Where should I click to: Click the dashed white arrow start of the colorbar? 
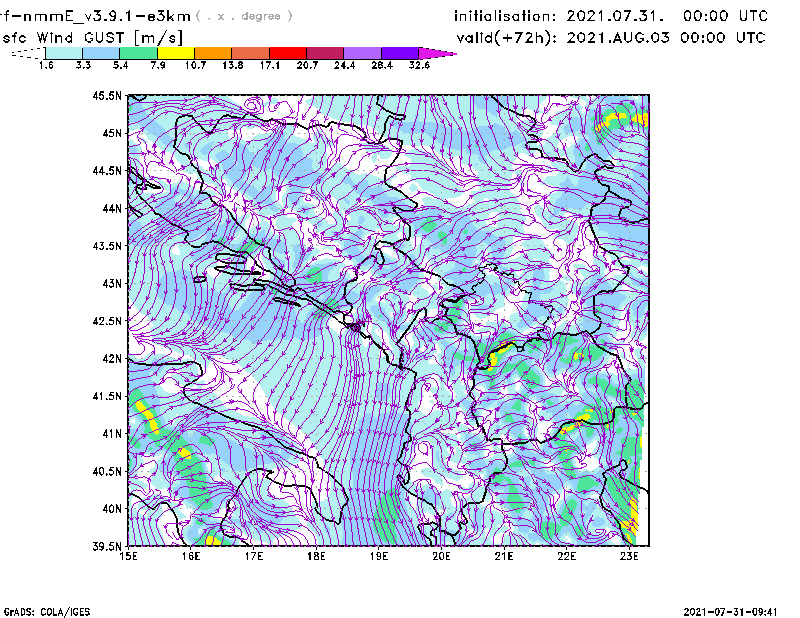click(x=28, y=53)
